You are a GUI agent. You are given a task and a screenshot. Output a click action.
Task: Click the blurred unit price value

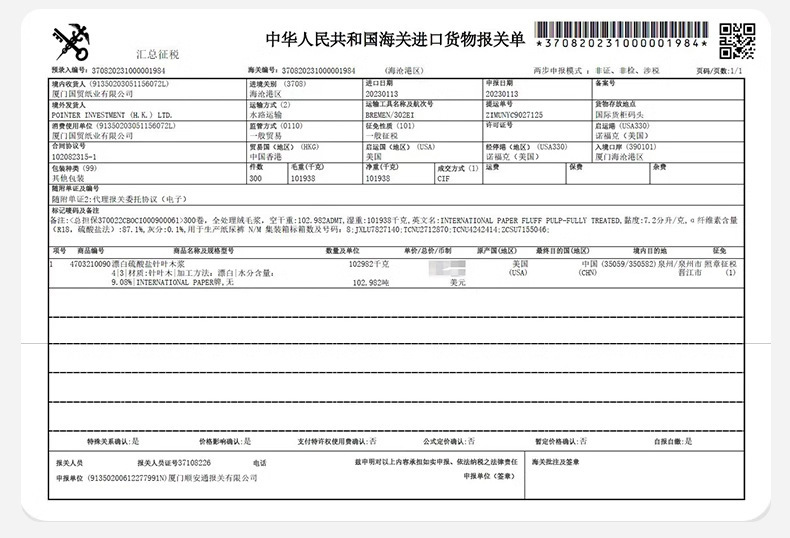point(447,268)
